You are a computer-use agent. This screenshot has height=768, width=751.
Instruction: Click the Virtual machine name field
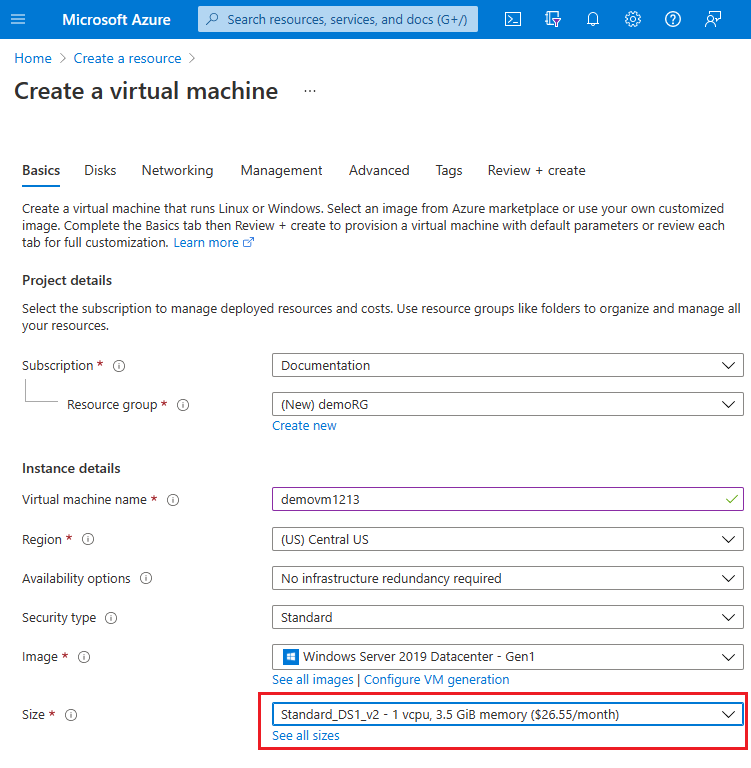point(508,499)
